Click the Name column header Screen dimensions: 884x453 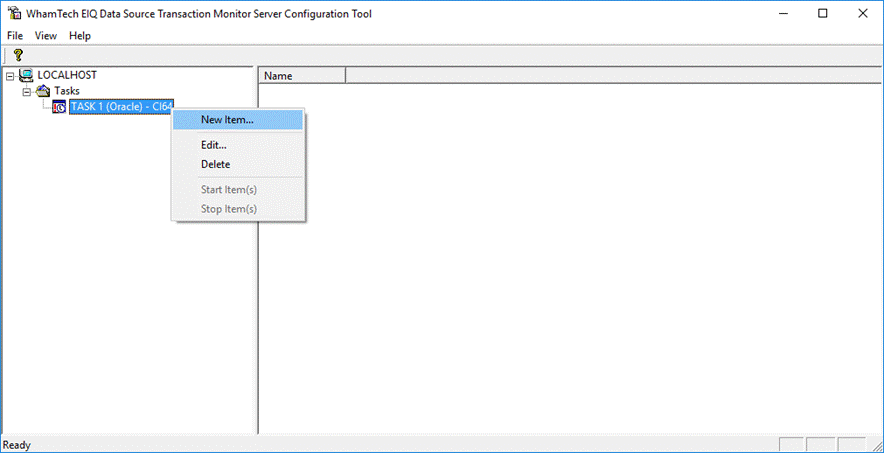(x=302, y=76)
